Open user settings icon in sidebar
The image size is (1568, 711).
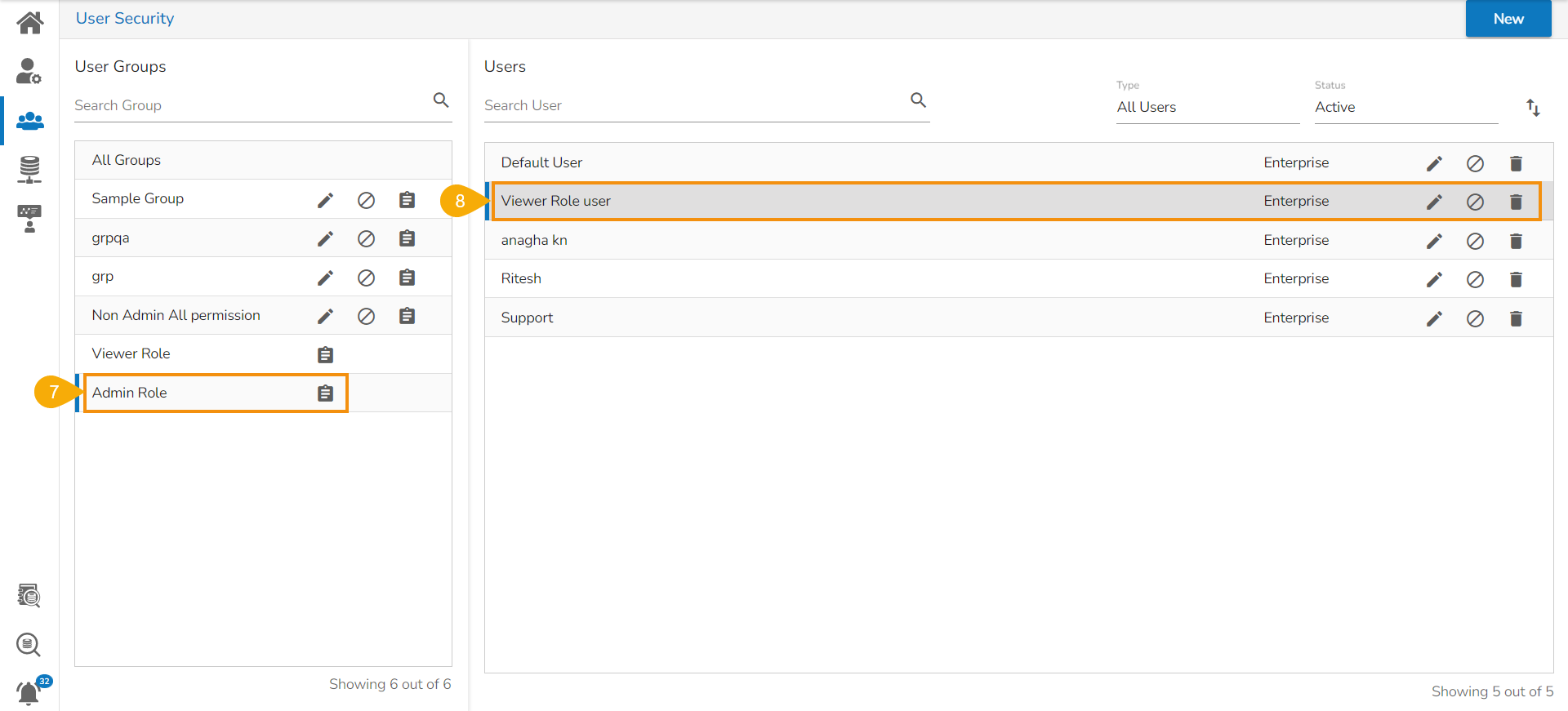point(29,72)
